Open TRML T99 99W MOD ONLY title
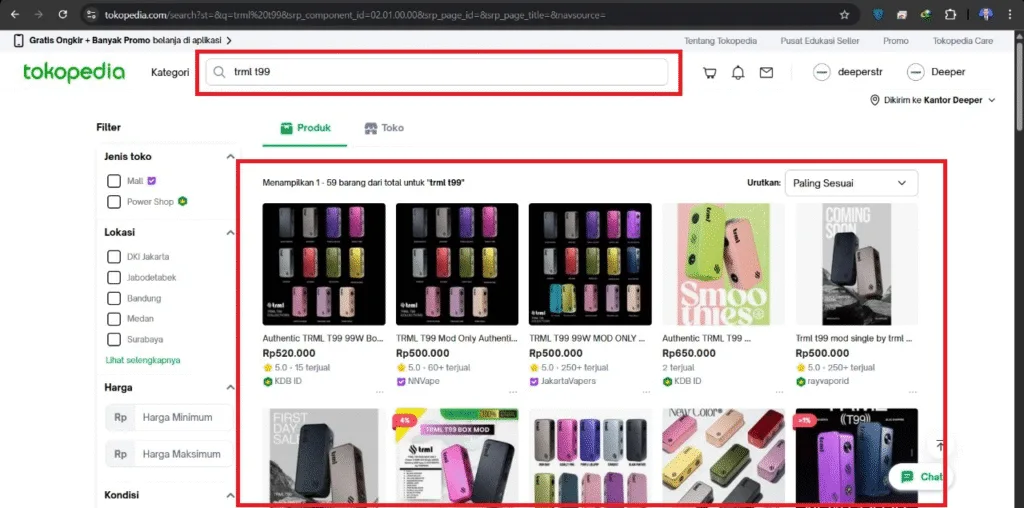The height and width of the screenshot is (508, 1024). click(587, 339)
